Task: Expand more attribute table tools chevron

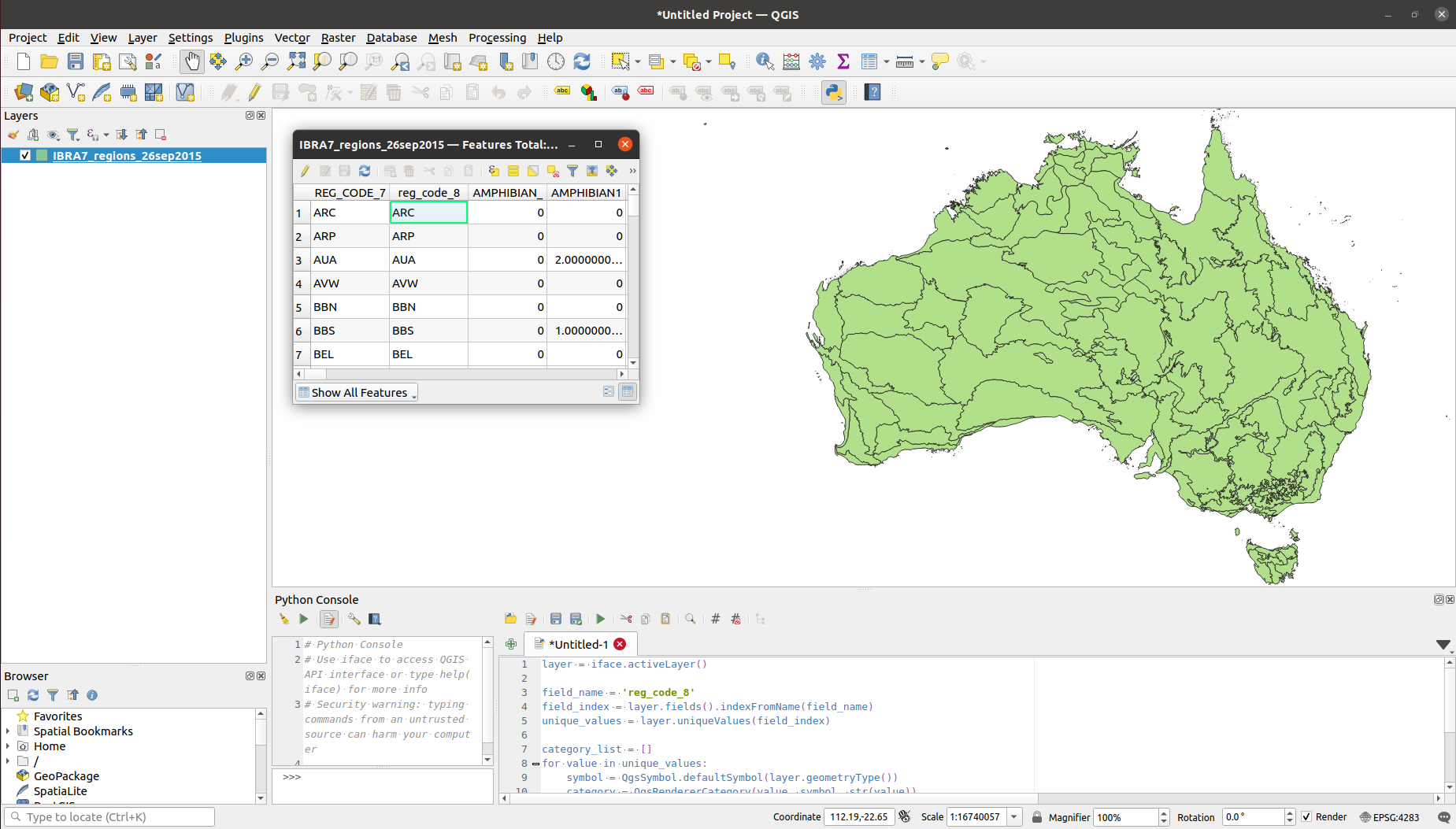Action: 632,171
